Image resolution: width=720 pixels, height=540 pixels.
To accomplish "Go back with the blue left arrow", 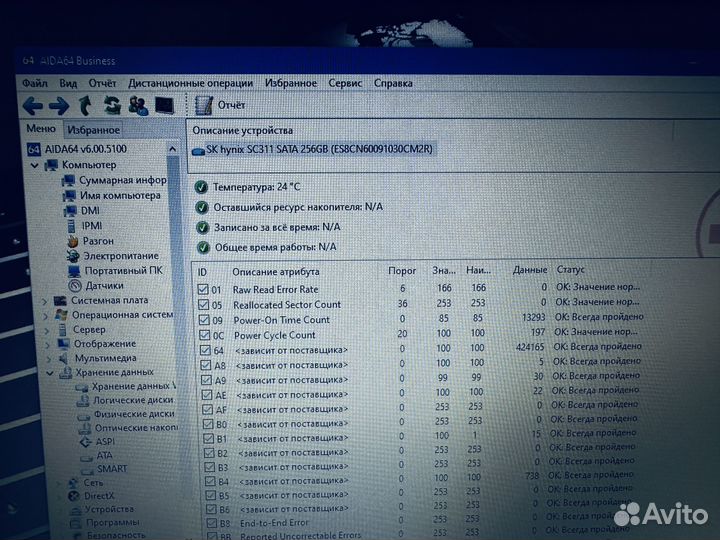I will click(x=33, y=106).
